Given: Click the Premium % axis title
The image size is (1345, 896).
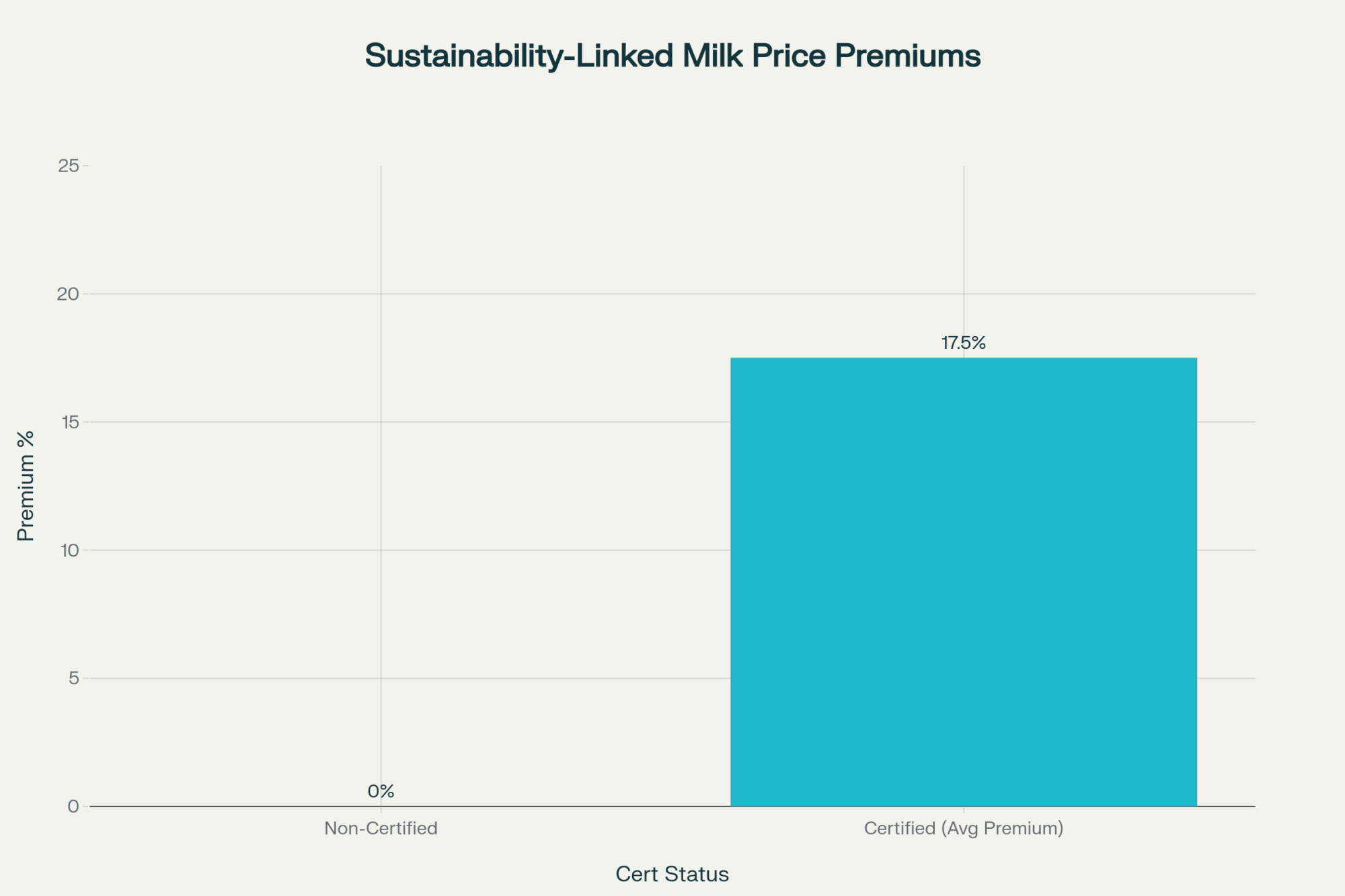Looking at the screenshot, I should tap(26, 486).
